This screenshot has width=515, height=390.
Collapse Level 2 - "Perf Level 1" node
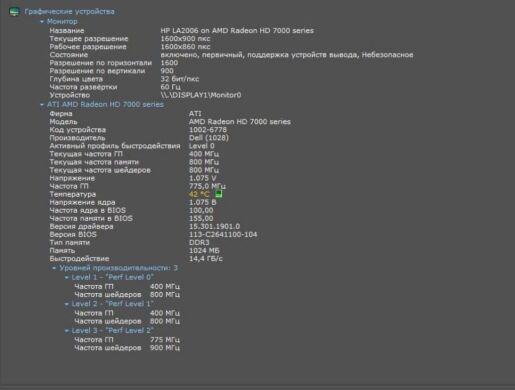pos(67,304)
